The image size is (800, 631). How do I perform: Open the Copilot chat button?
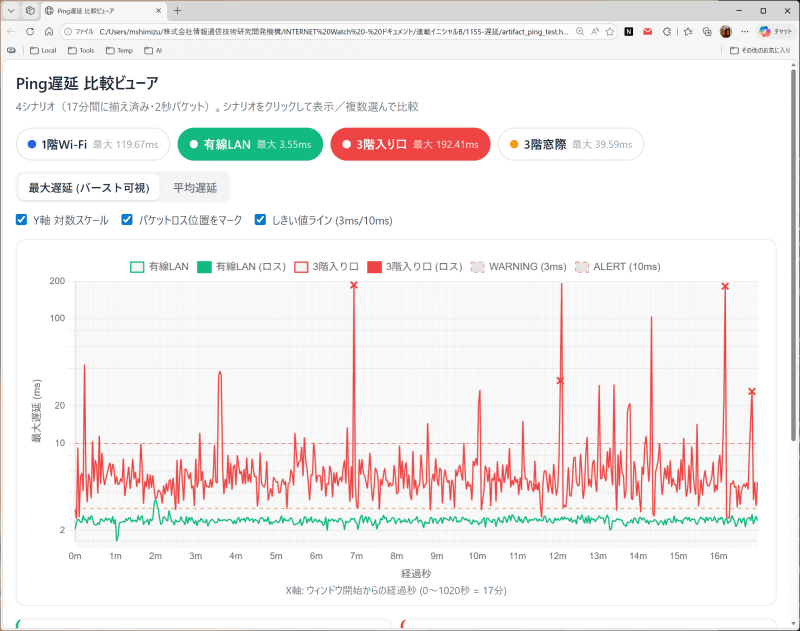(774, 32)
